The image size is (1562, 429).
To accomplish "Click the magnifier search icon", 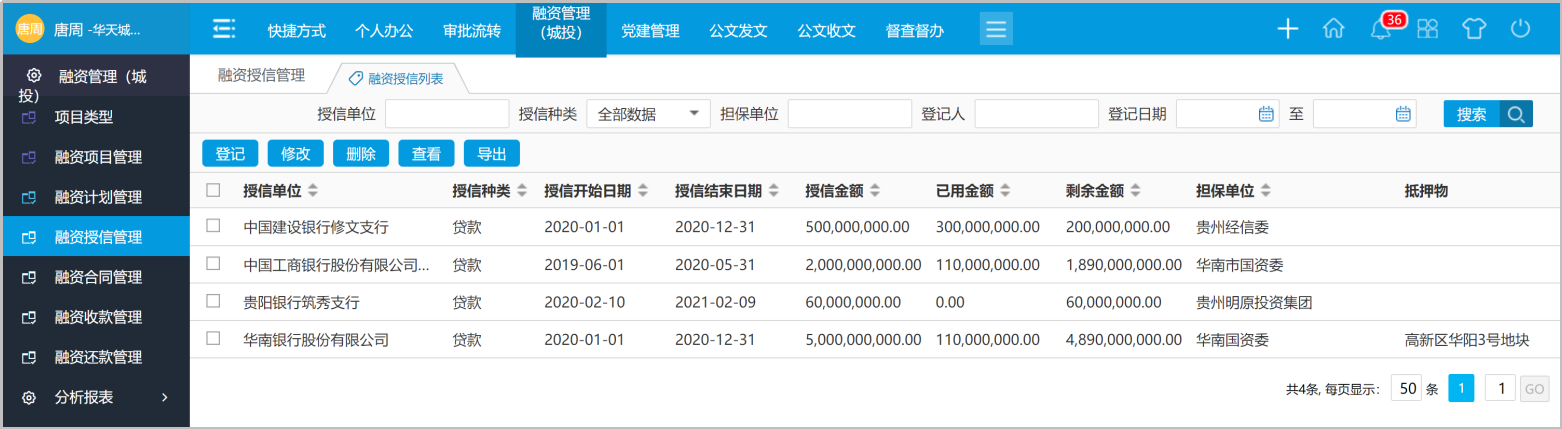I will [x=1516, y=114].
